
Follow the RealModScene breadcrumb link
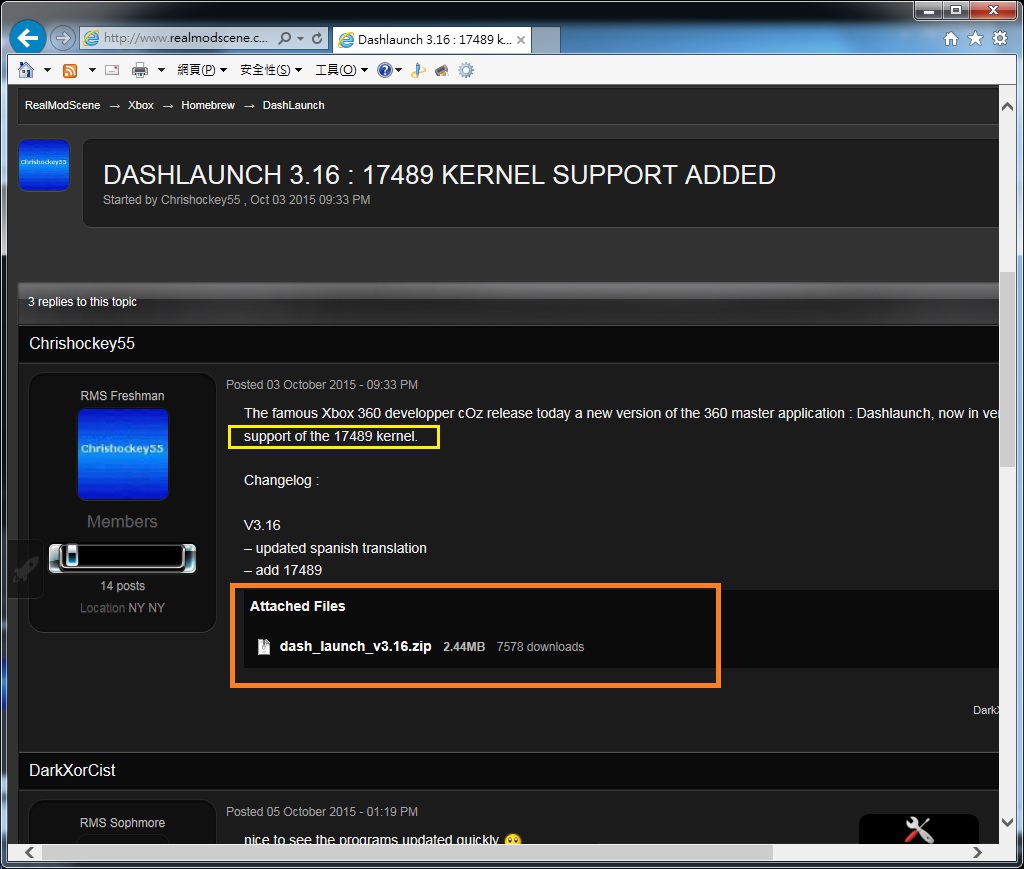coord(63,105)
